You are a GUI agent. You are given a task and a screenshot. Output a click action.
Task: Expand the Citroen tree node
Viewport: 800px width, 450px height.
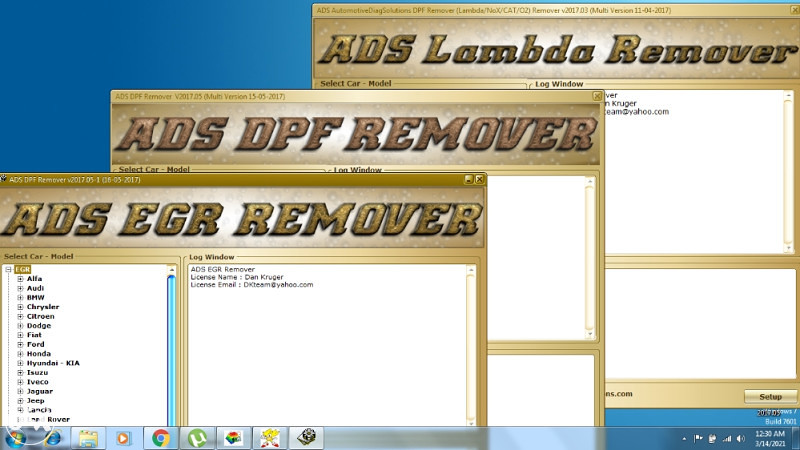tap(20, 316)
